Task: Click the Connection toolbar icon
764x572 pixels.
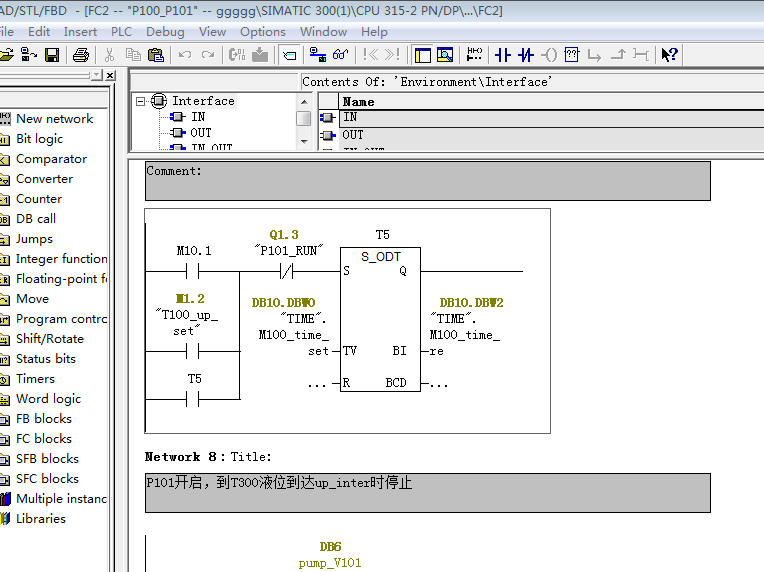Action: pyautogui.click(x=641, y=55)
